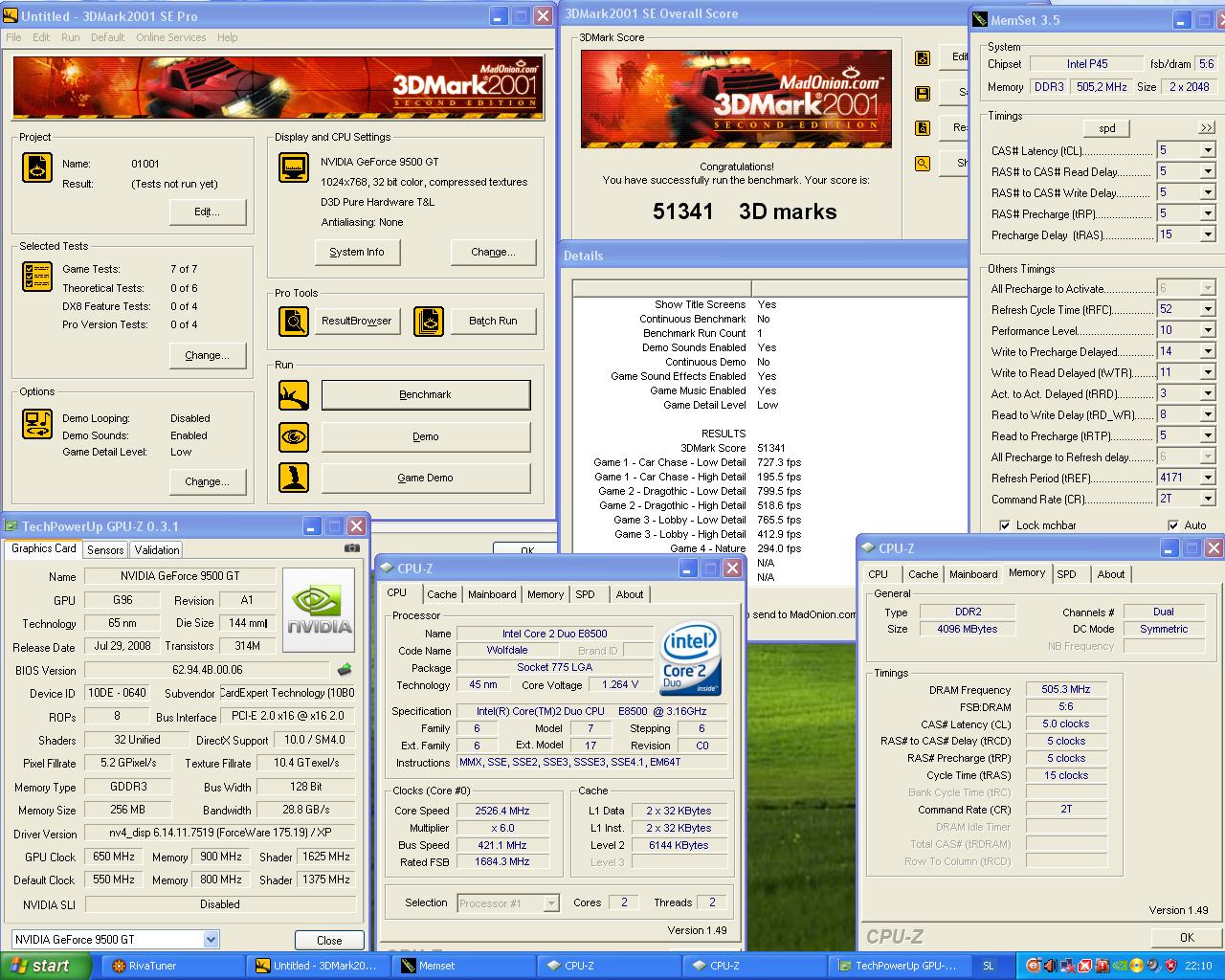Open the Cache tab in CPU-Z processor window
1225x980 pixels.
pos(442,594)
